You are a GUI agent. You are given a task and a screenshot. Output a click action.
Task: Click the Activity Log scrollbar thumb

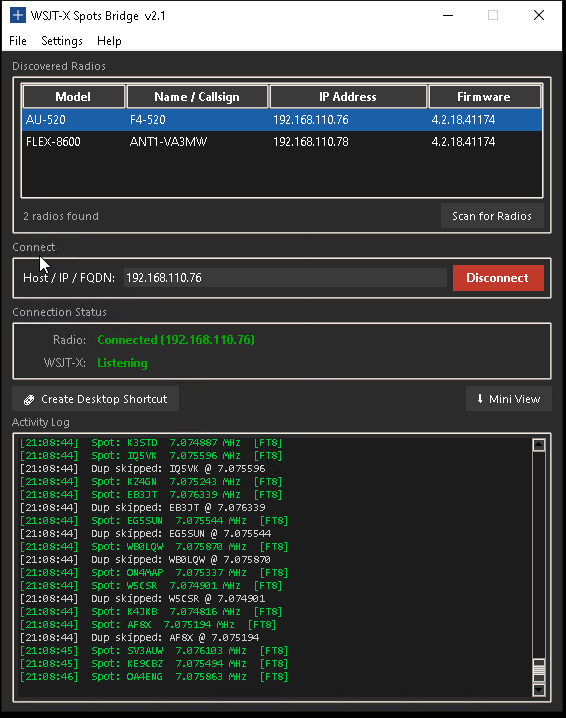click(539, 670)
